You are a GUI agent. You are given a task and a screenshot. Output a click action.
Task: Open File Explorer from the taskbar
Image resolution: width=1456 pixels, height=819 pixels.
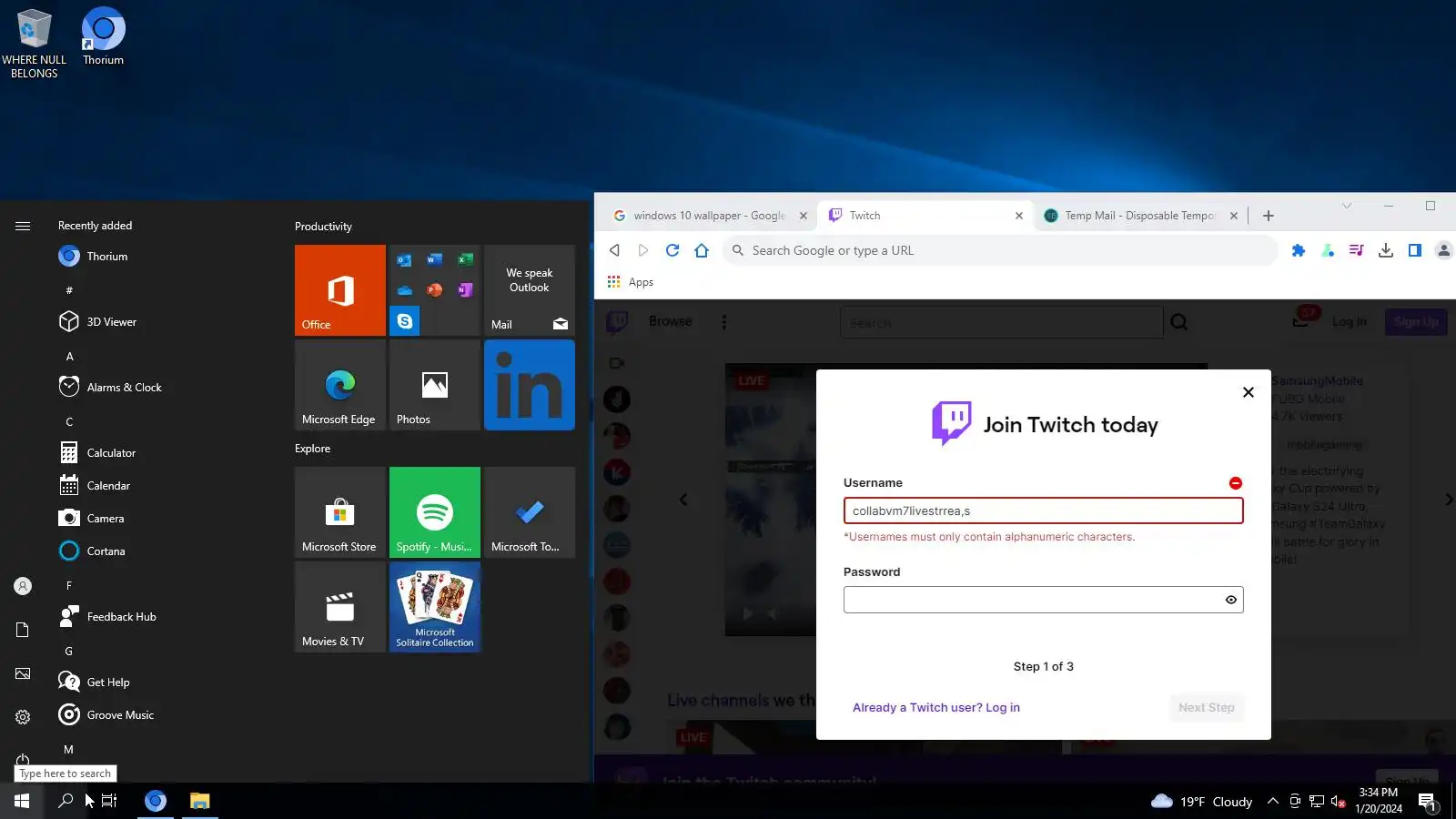click(199, 801)
